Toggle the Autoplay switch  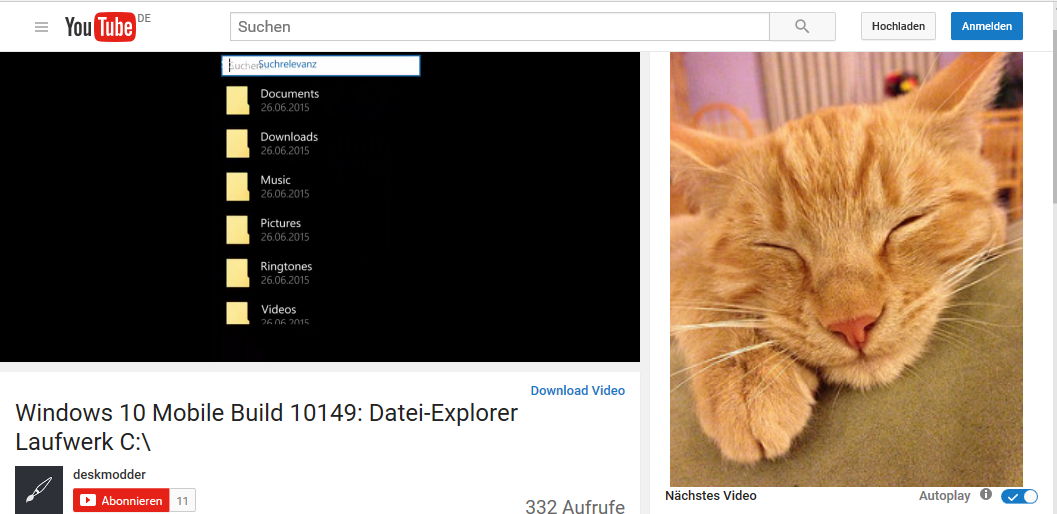coord(1019,496)
